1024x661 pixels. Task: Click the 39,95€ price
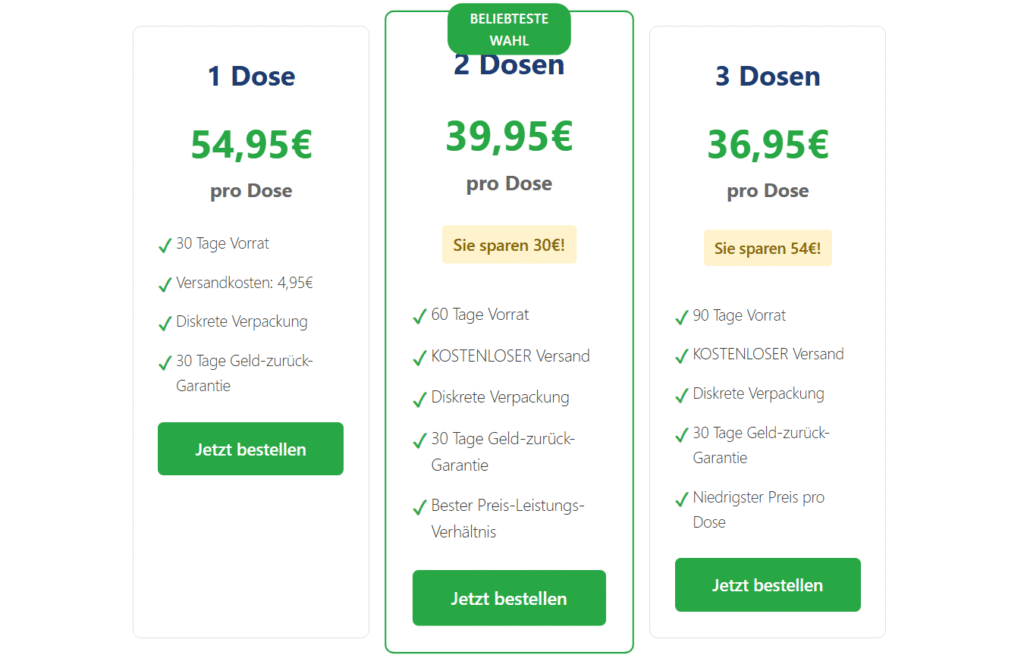click(509, 137)
